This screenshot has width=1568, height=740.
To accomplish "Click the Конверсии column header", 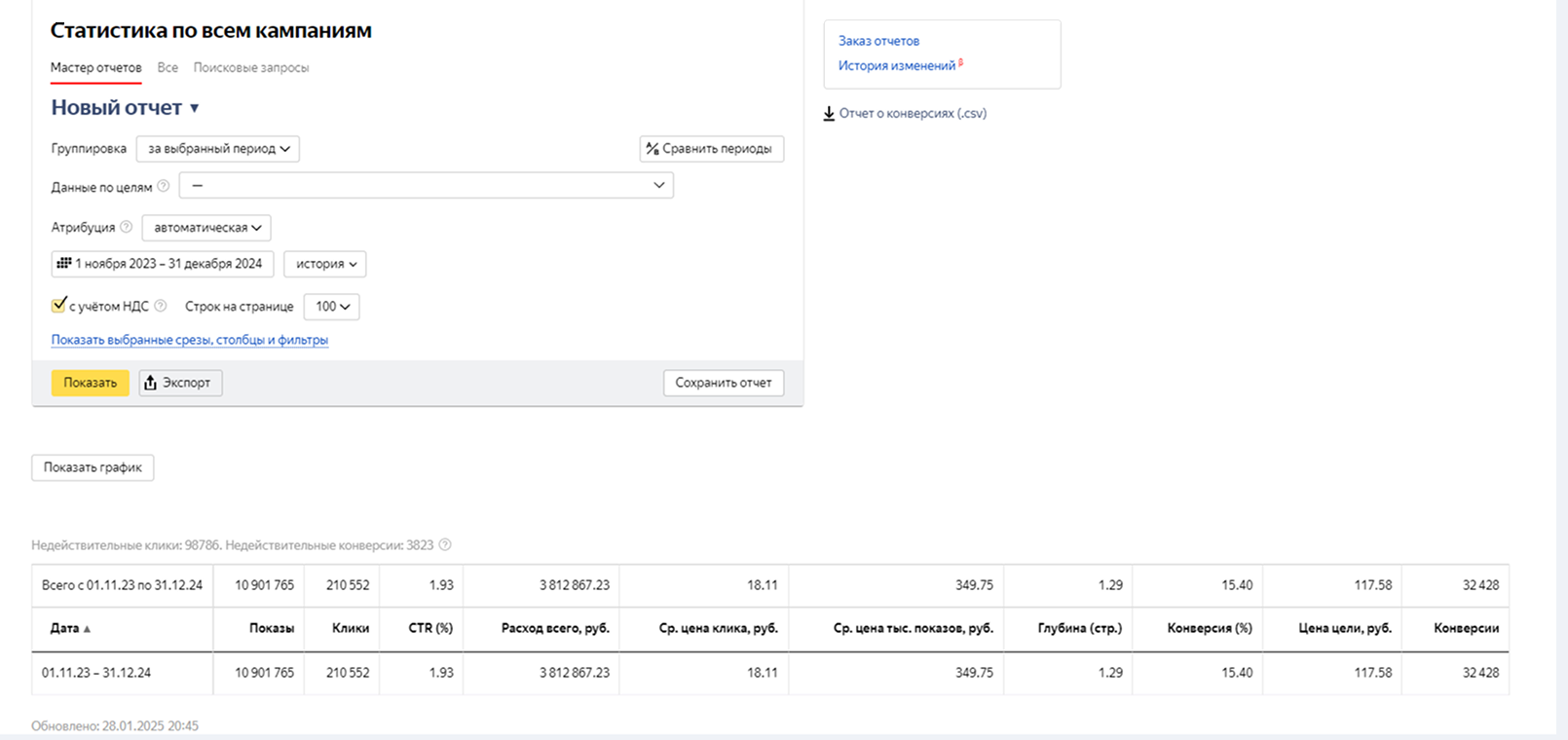I will pyautogui.click(x=1467, y=629).
